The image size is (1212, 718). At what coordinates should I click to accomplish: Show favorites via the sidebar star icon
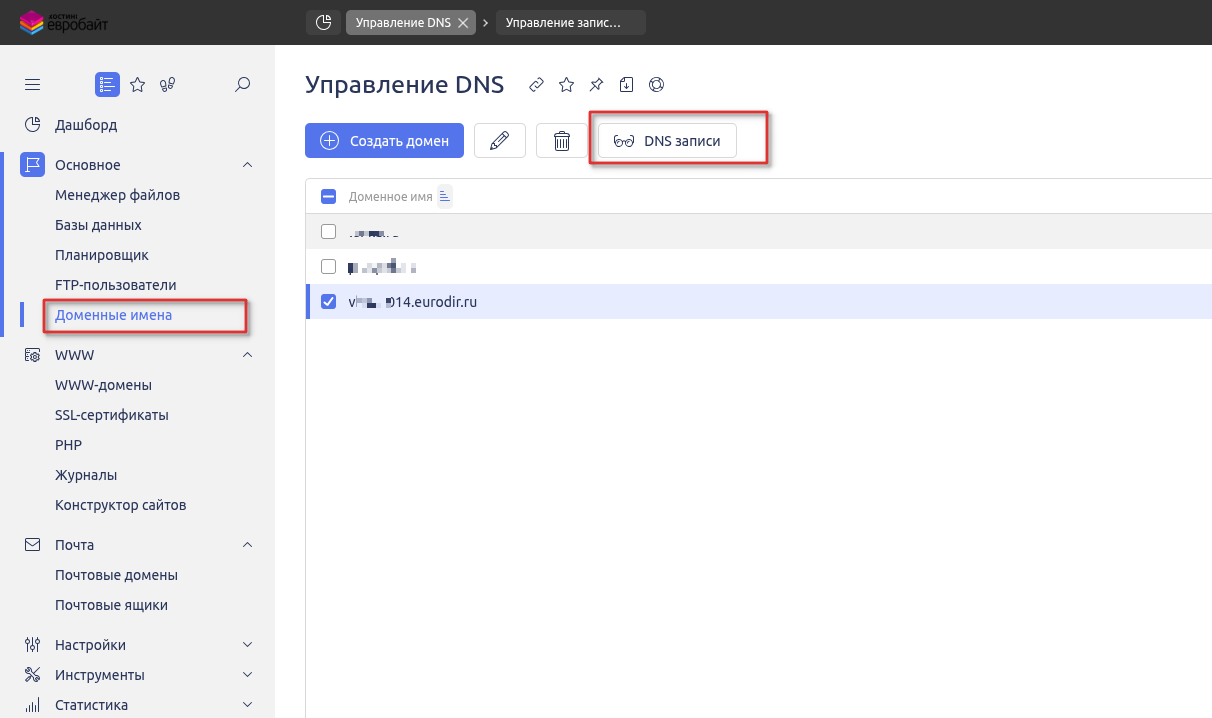point(137,84)
